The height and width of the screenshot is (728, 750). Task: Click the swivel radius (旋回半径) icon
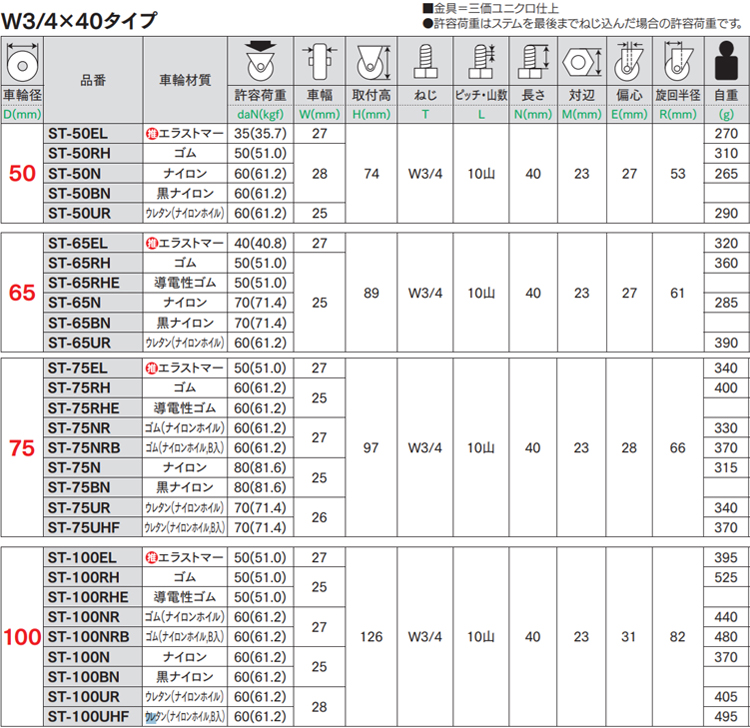point(679,63)
